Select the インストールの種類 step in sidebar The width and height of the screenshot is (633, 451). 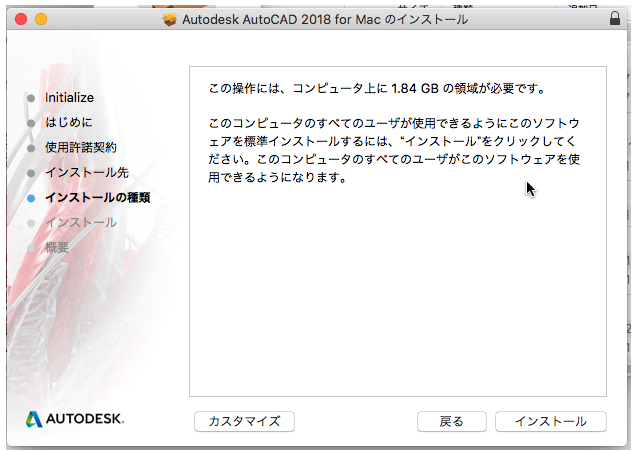click(98, 197)
